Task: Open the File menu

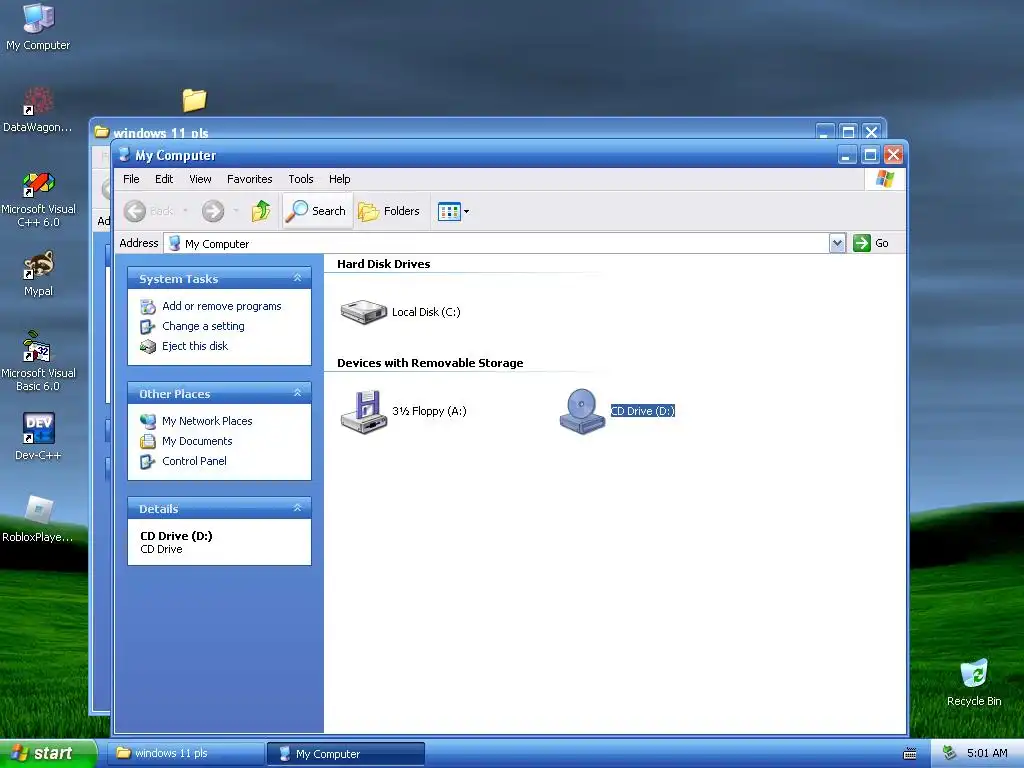Action: 131,179
